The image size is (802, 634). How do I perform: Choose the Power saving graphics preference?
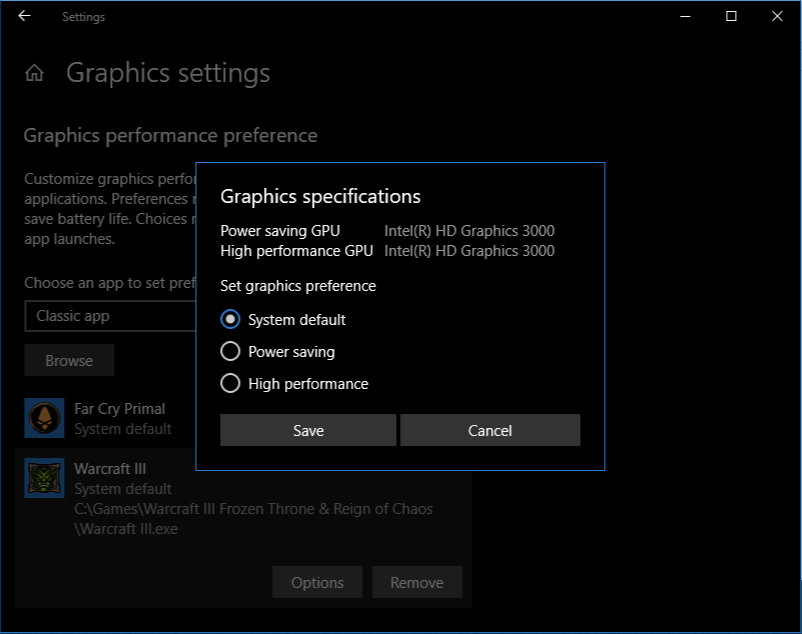[230, 351]
